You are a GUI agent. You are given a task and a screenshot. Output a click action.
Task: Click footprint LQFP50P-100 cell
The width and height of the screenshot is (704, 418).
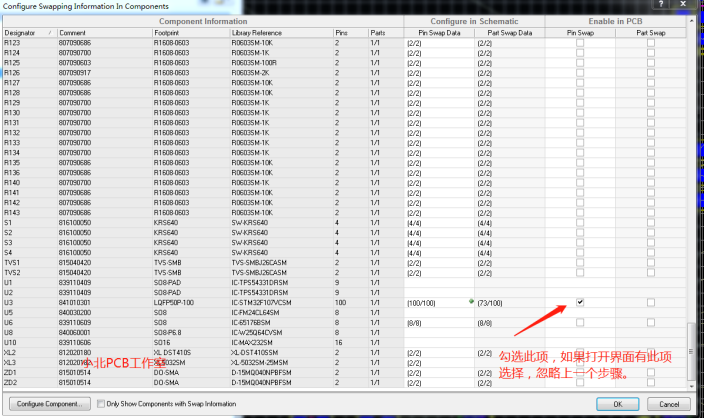191,303
